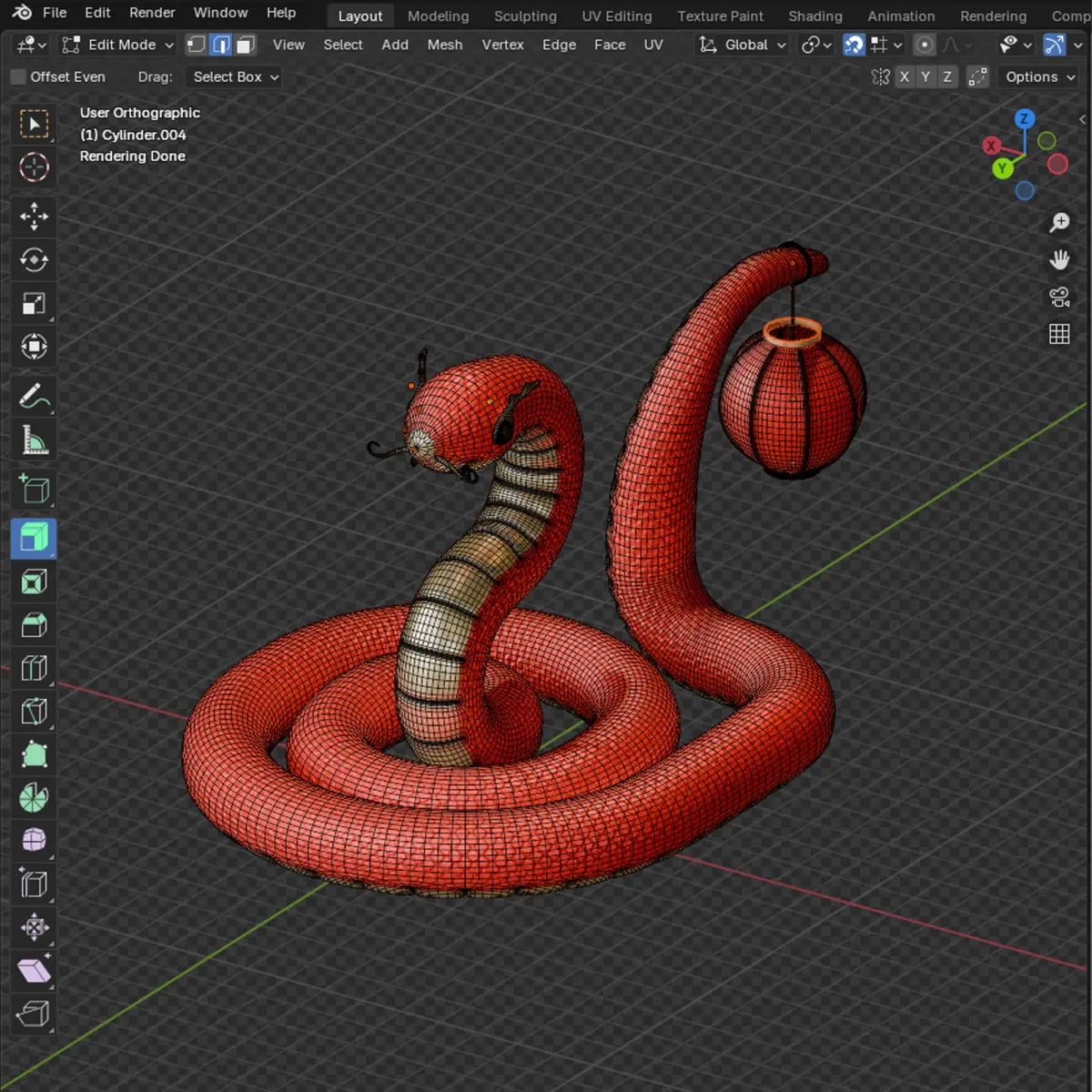
Task: Open the Drag Select Box dropdown
Action: click(x=233, y=77)
